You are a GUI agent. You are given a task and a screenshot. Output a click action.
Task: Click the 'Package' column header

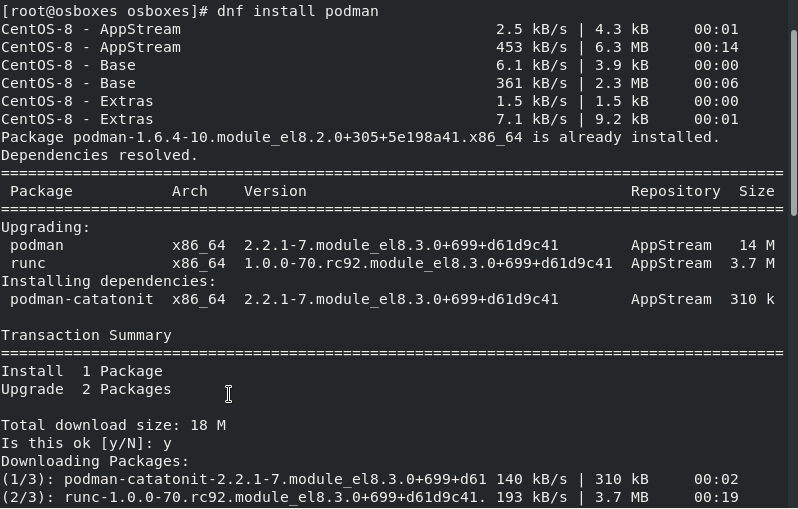point(41,191)
